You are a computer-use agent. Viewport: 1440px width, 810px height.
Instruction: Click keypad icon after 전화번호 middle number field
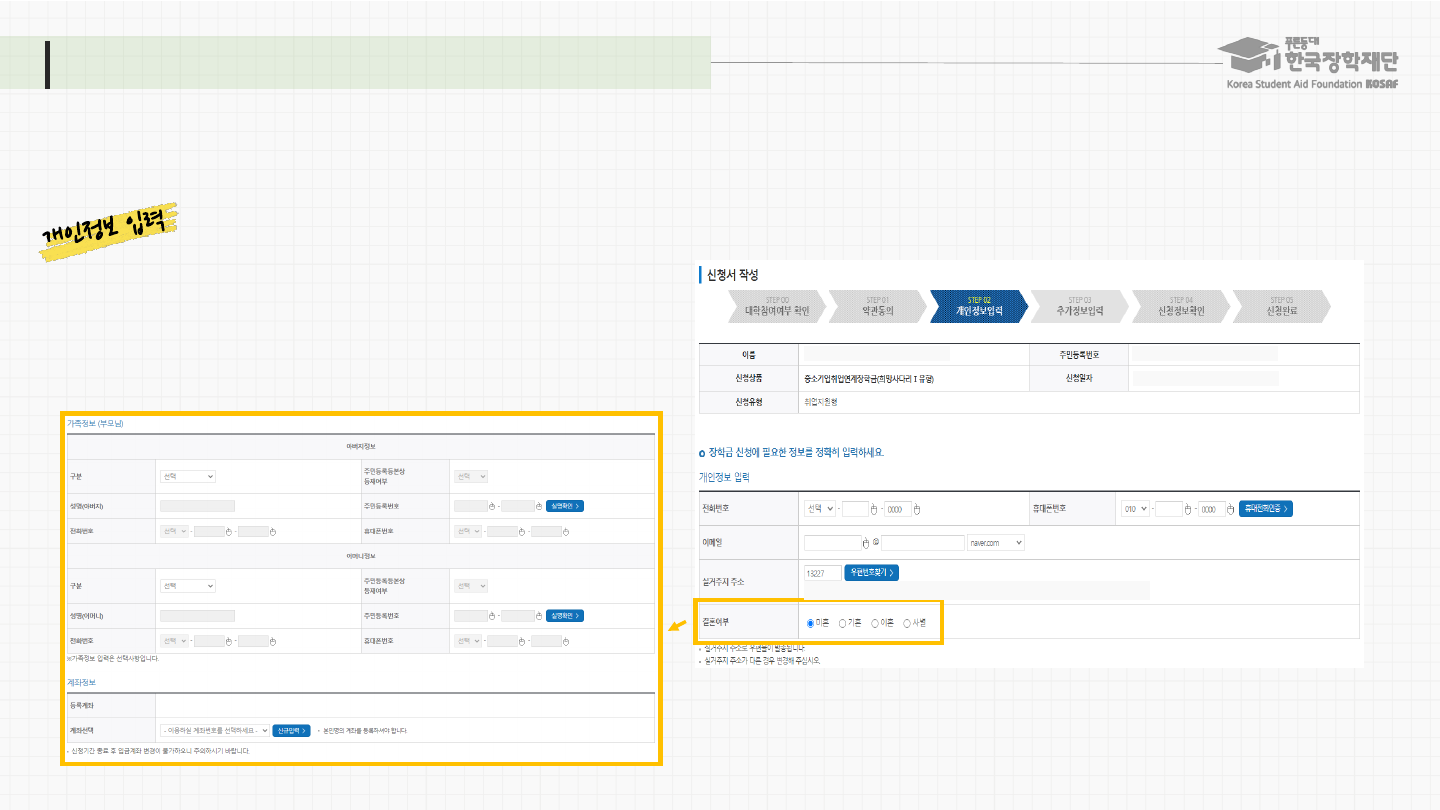pyautogui.click(x=873, y=509)
